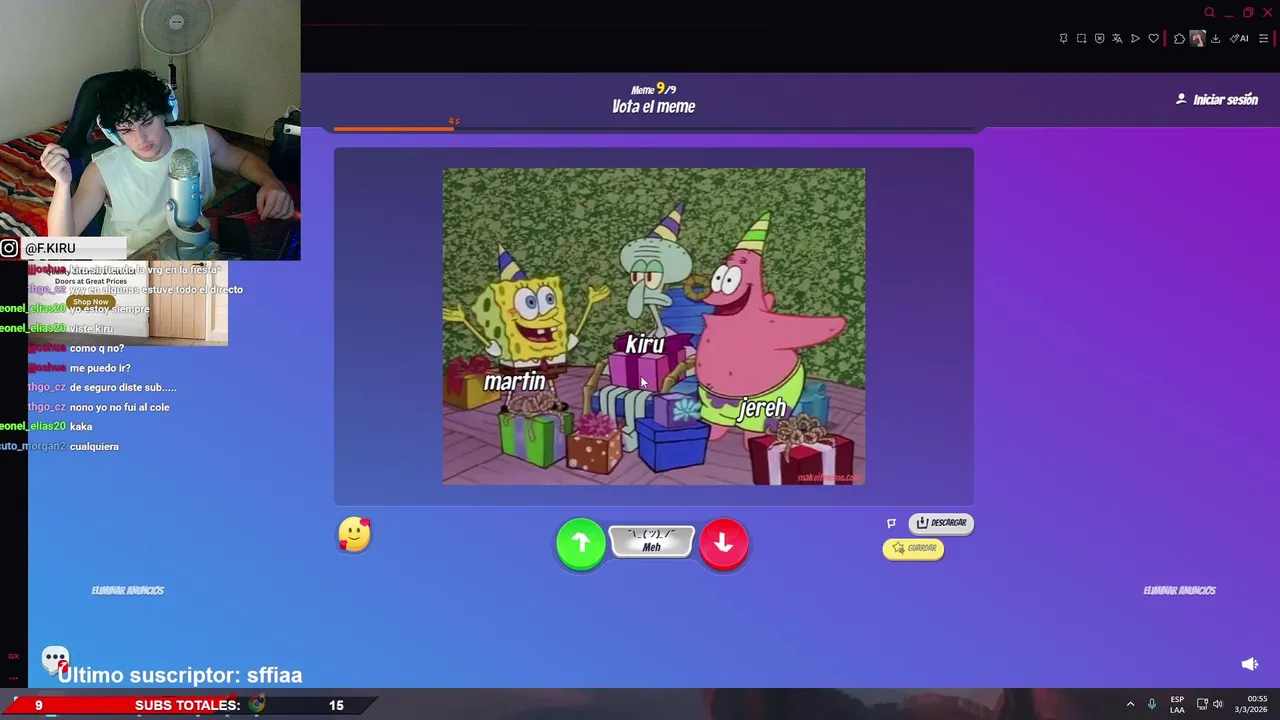The height and width of the screenshot is (720, 1280).
Task: Open the browser profile avatar
Action: click(1197, 39)
